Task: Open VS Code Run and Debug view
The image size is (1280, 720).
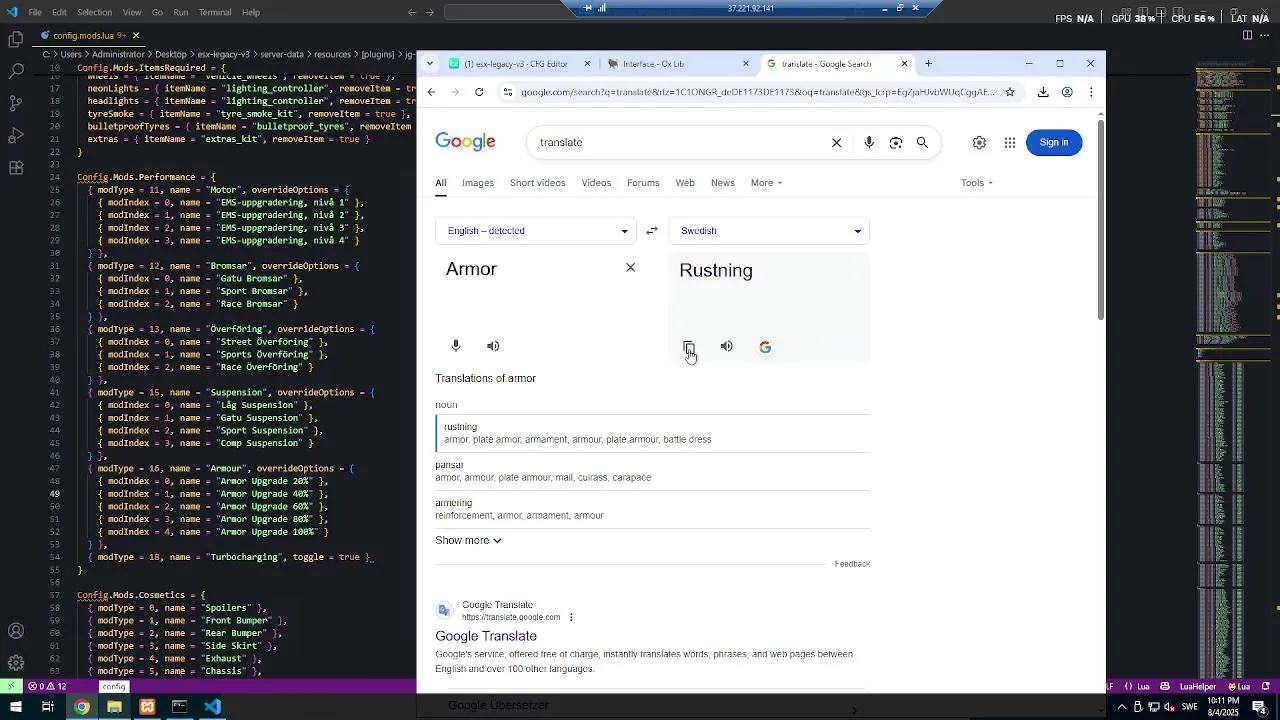Action: click(16, 136)
